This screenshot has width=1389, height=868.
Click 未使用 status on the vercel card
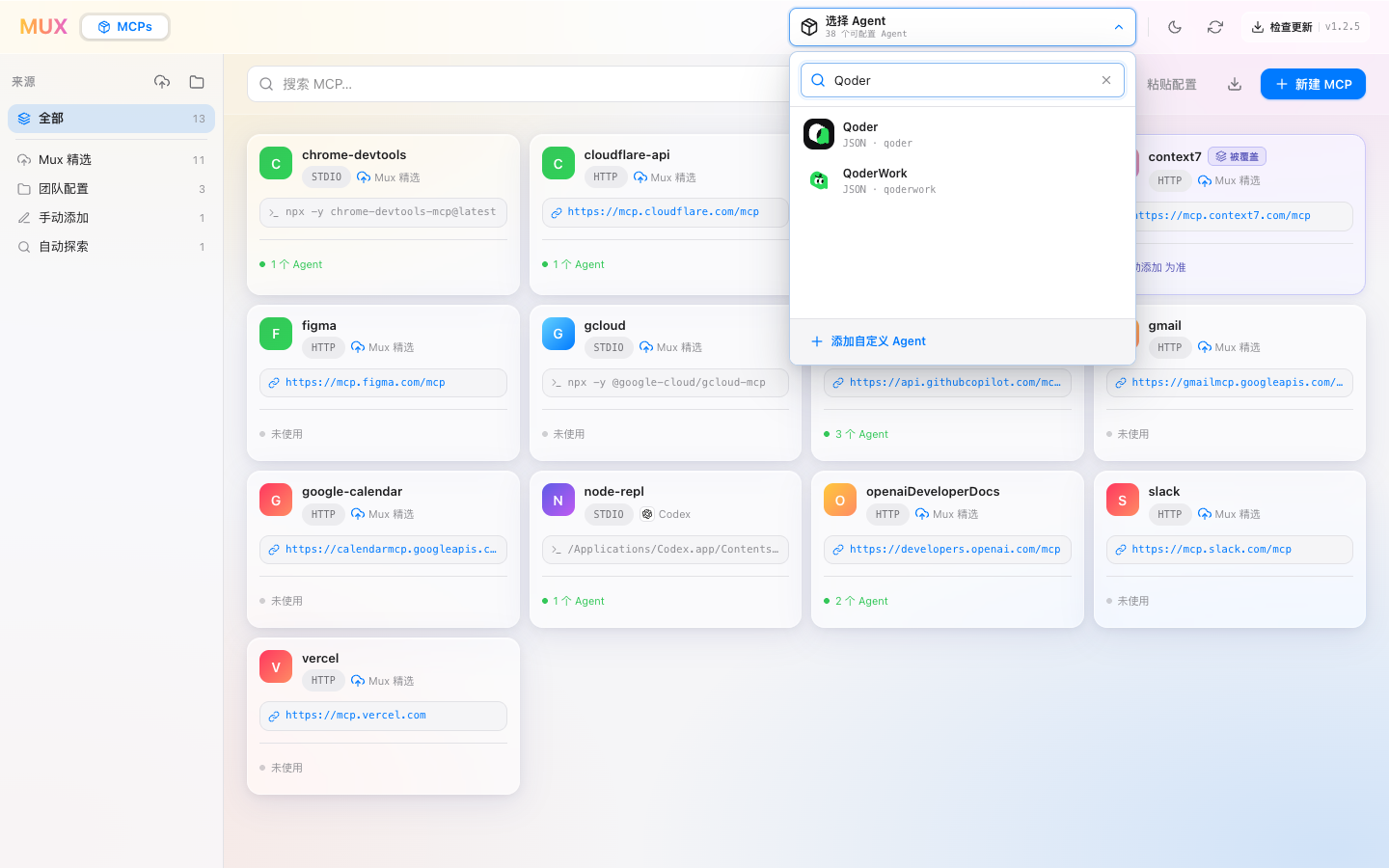282,768
